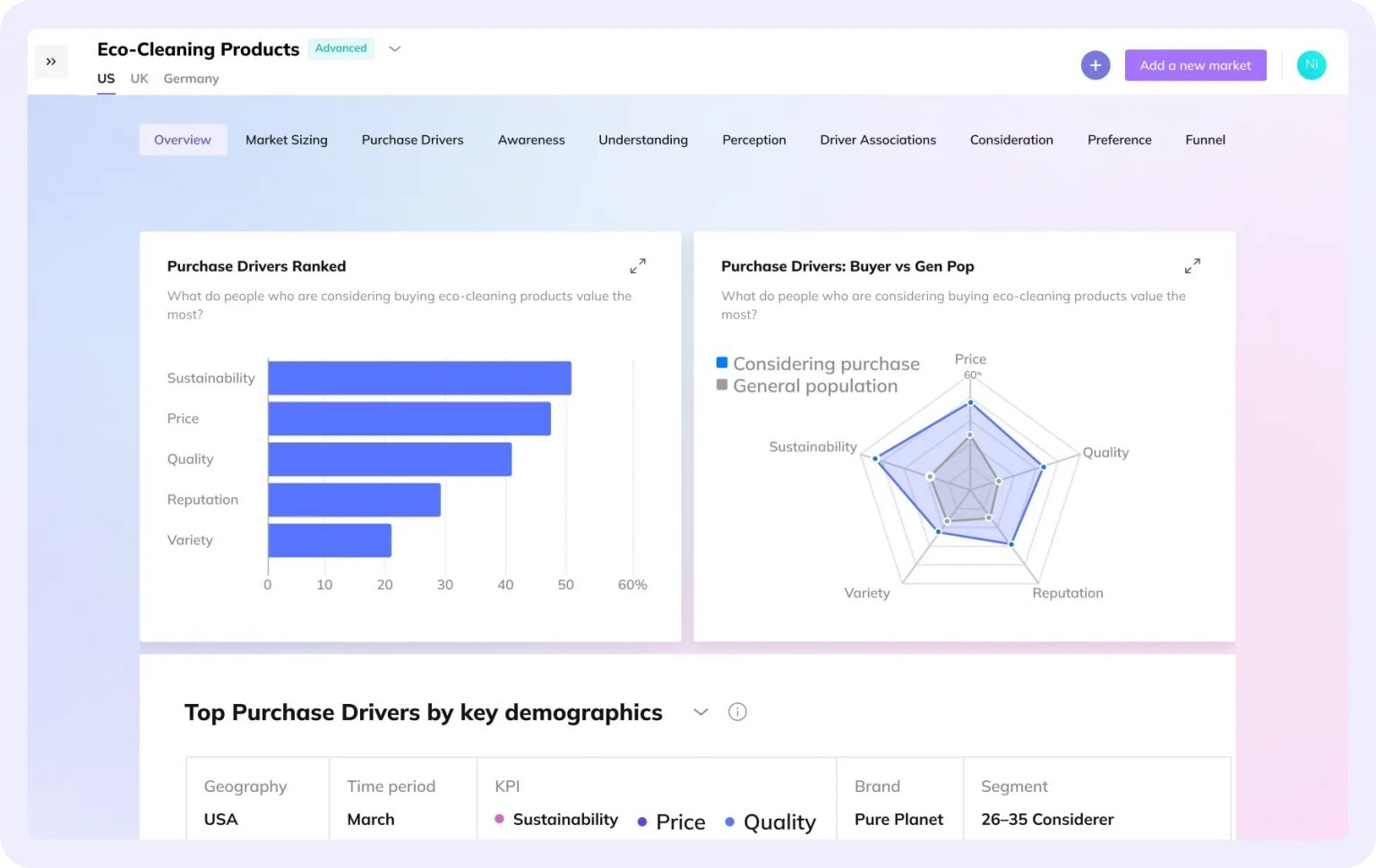
Task: Click the purple plus icon in the header
Action: click(x=1095, y=64)
